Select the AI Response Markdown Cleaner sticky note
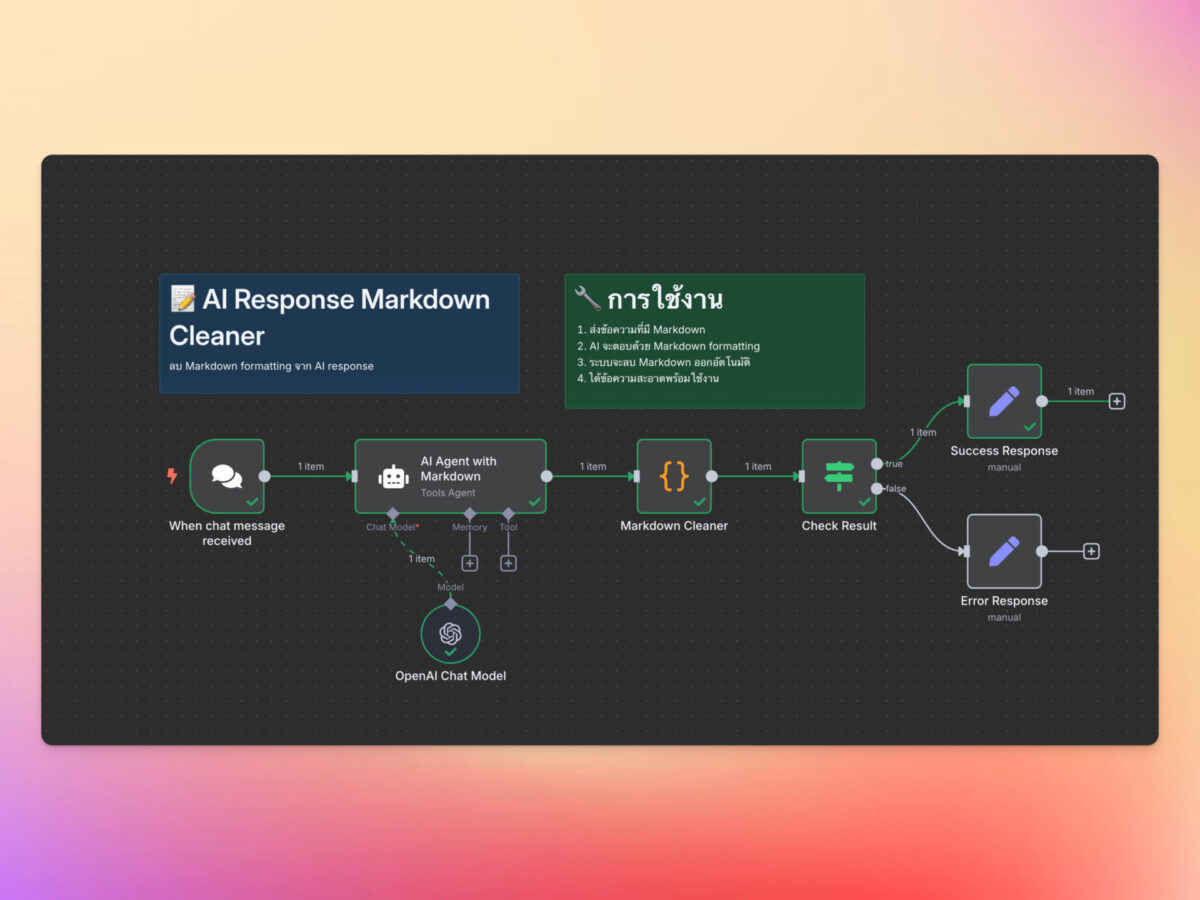The height and width of the screenshot is (900, 1200). point(339,333)
